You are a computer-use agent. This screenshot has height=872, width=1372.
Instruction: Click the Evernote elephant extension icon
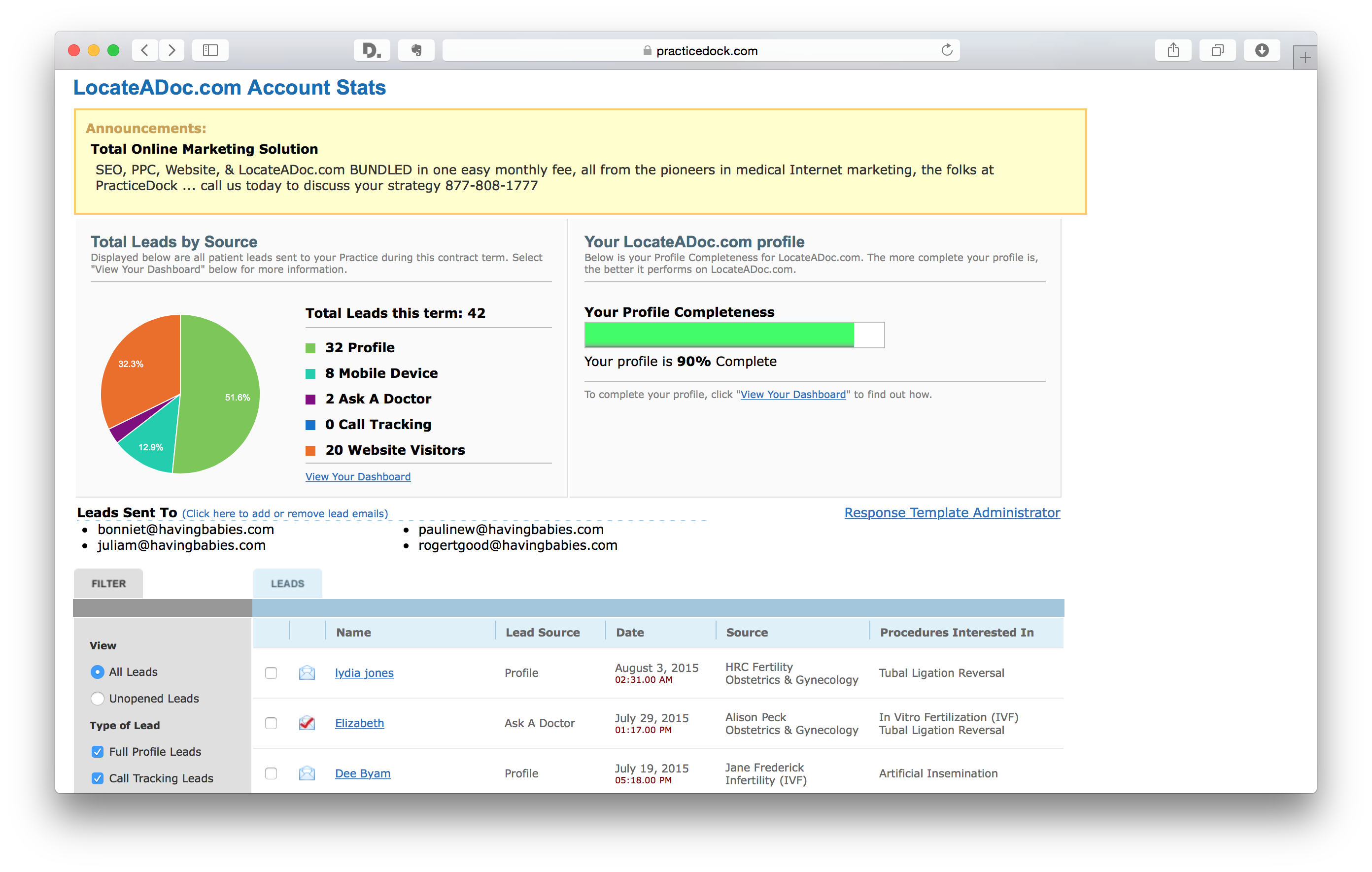416,50
